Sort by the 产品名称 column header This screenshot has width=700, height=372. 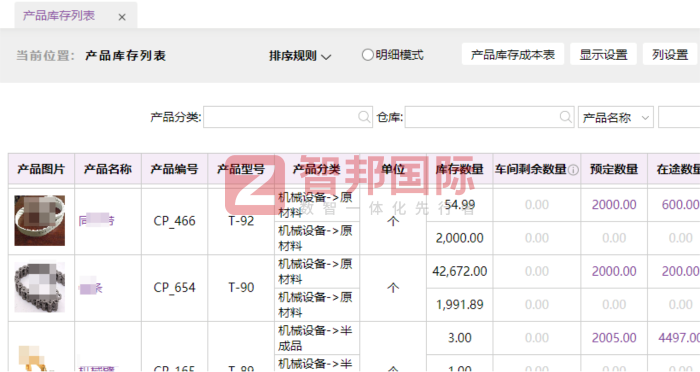coord(108,169)
